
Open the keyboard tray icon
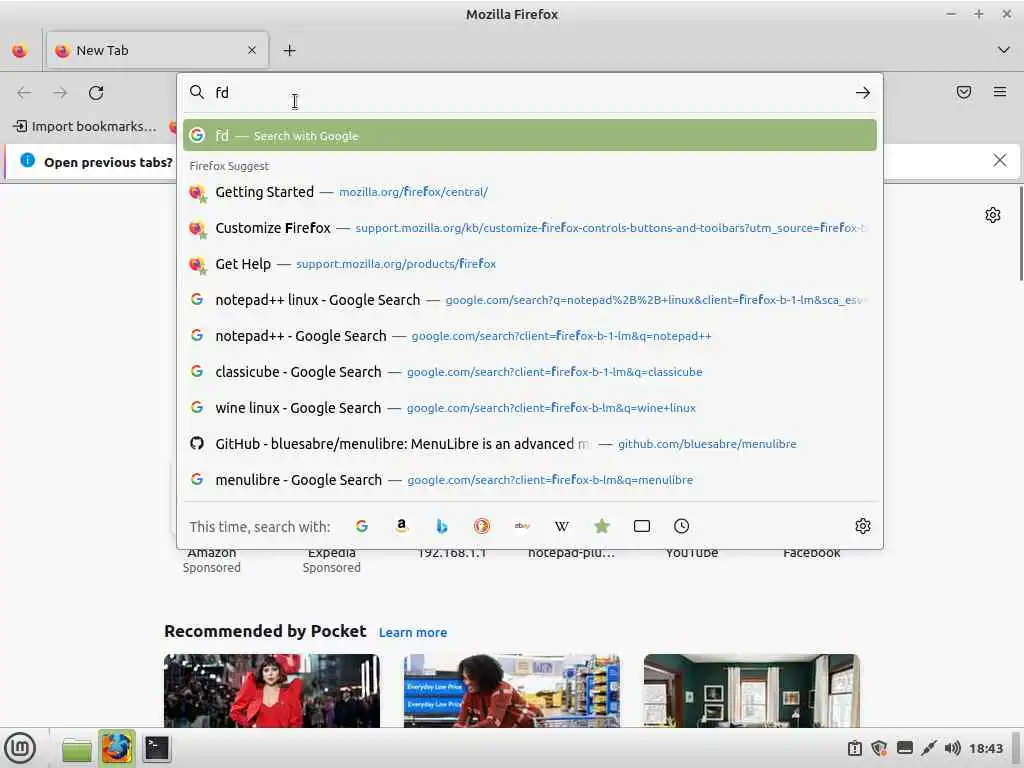click(x=904, y=748)
